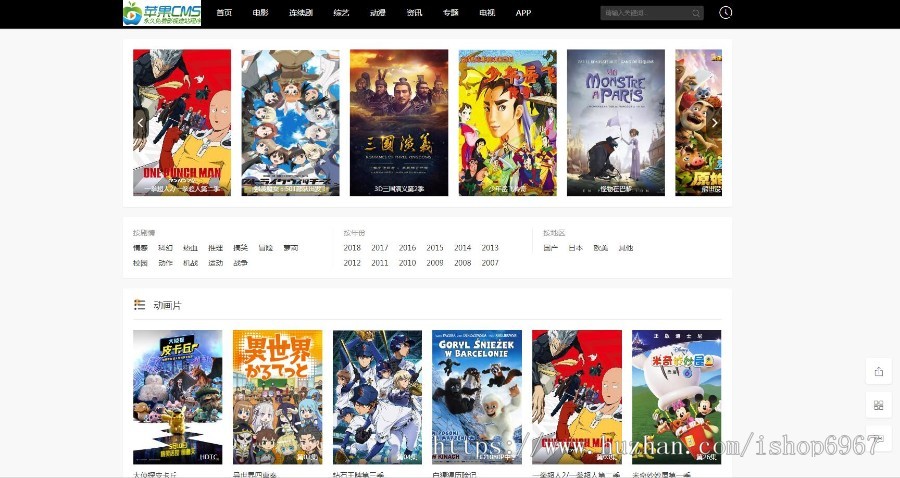
Task: Filter by genre 搞笑
Action: click(240, 248)
